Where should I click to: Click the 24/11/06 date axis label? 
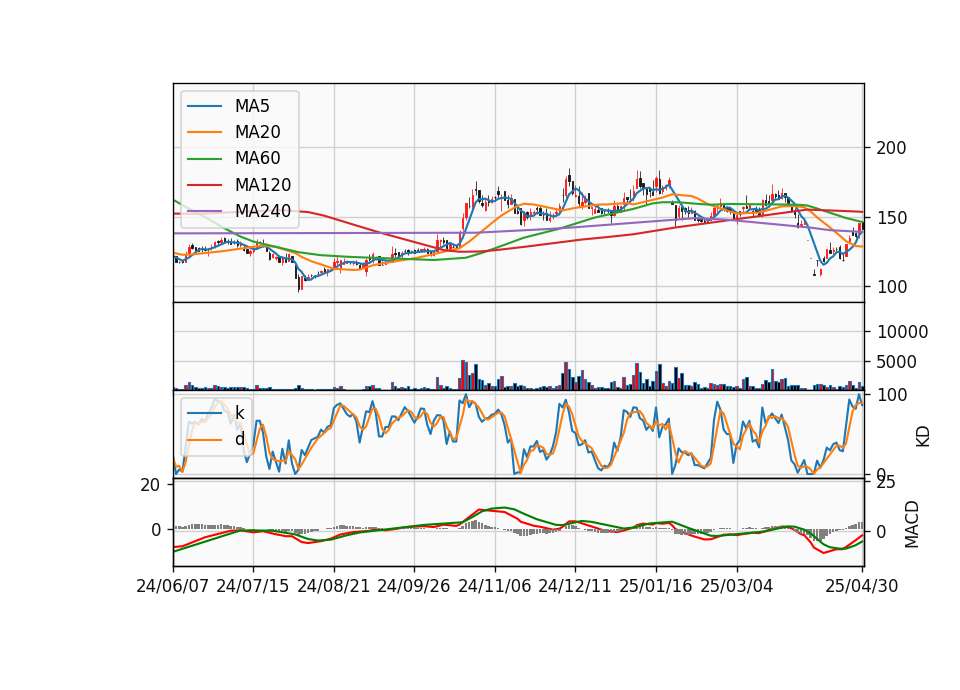pyautogui.click(x=495, y=586)
